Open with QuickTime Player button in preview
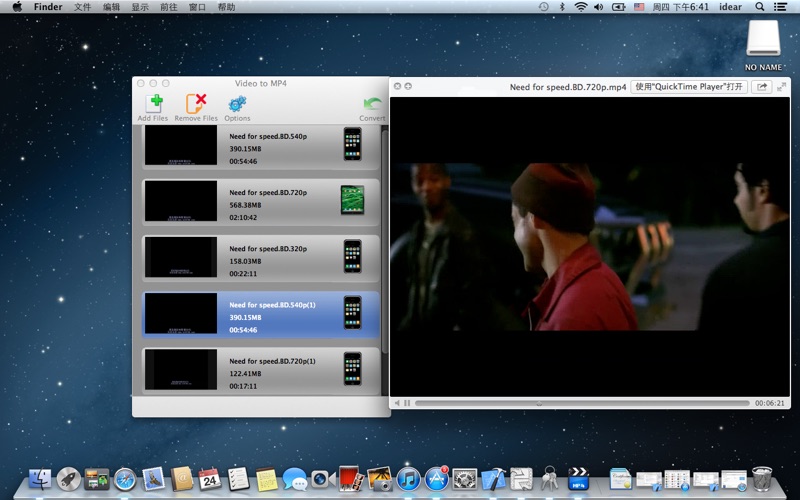This screenshot has width=800, height=500. point(689,87)
